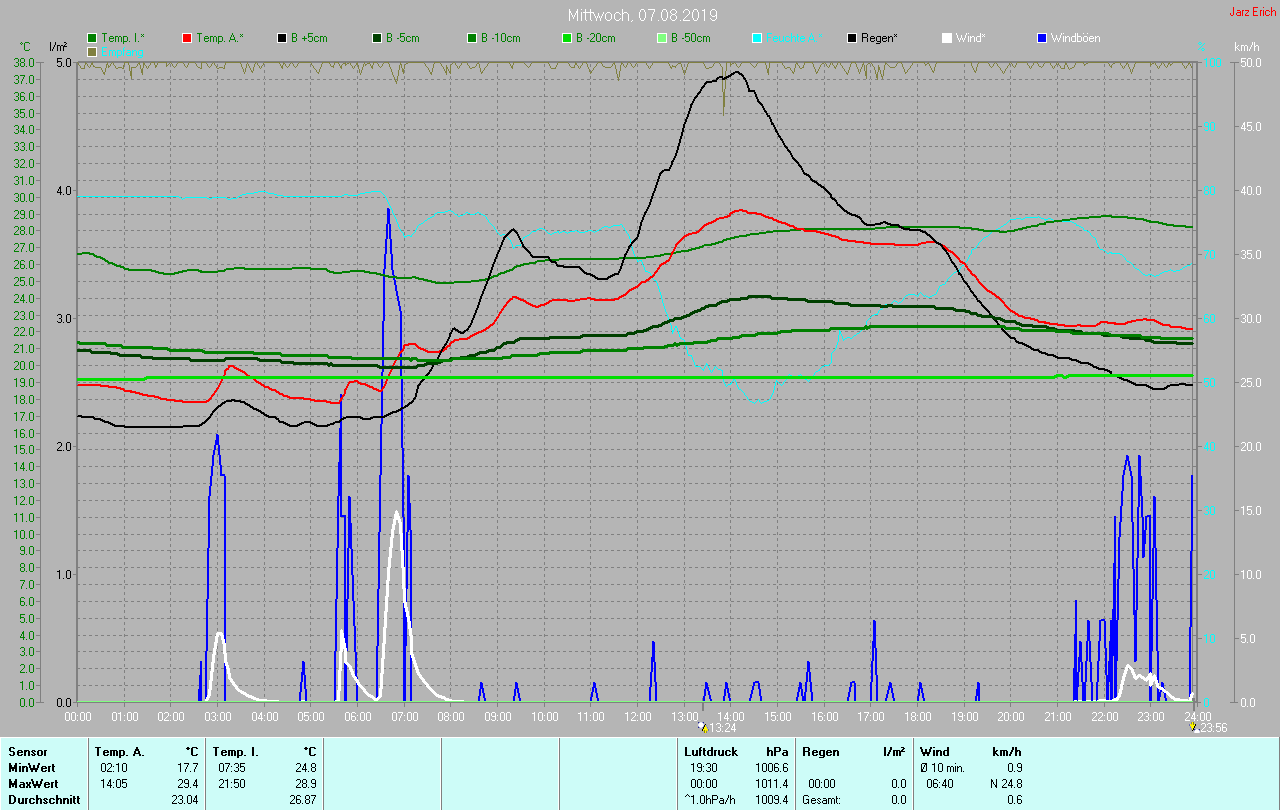Image resolution: width=1280 pixels, height=810 pixels.
Task: Pick the bright green B -20cm swatch
Action: click(x=566, y=38)
